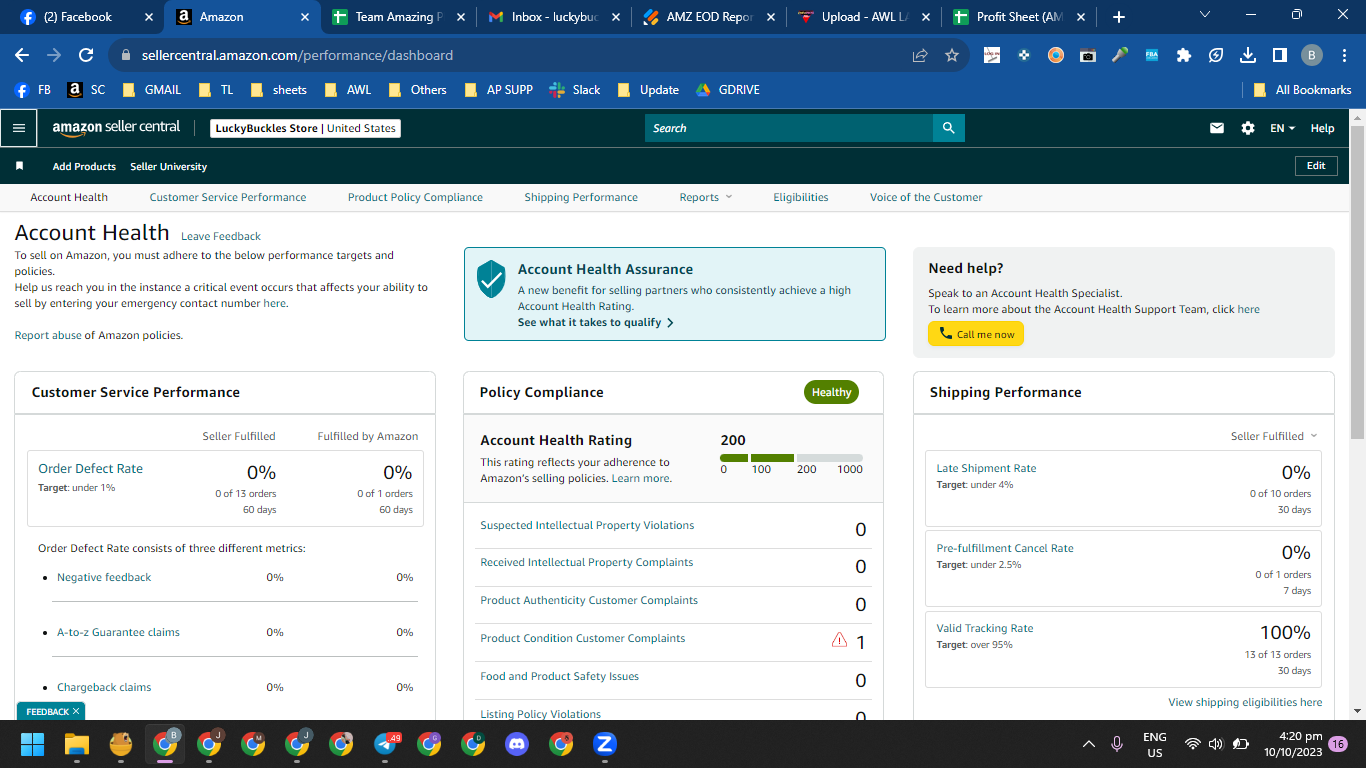Screen dimensions: 1366x768
Task: Open the FB bookmark in bookmarks bar
Action: click(33, 89)
